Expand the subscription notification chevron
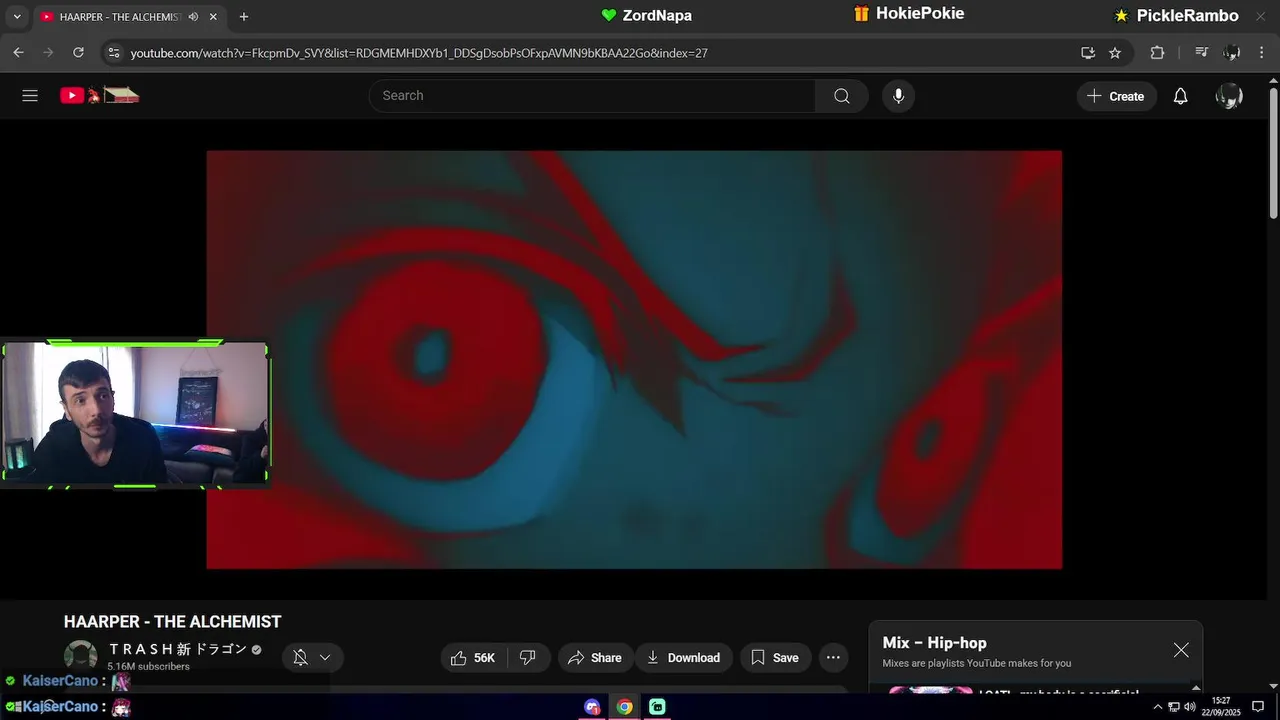 coord(325,657)
